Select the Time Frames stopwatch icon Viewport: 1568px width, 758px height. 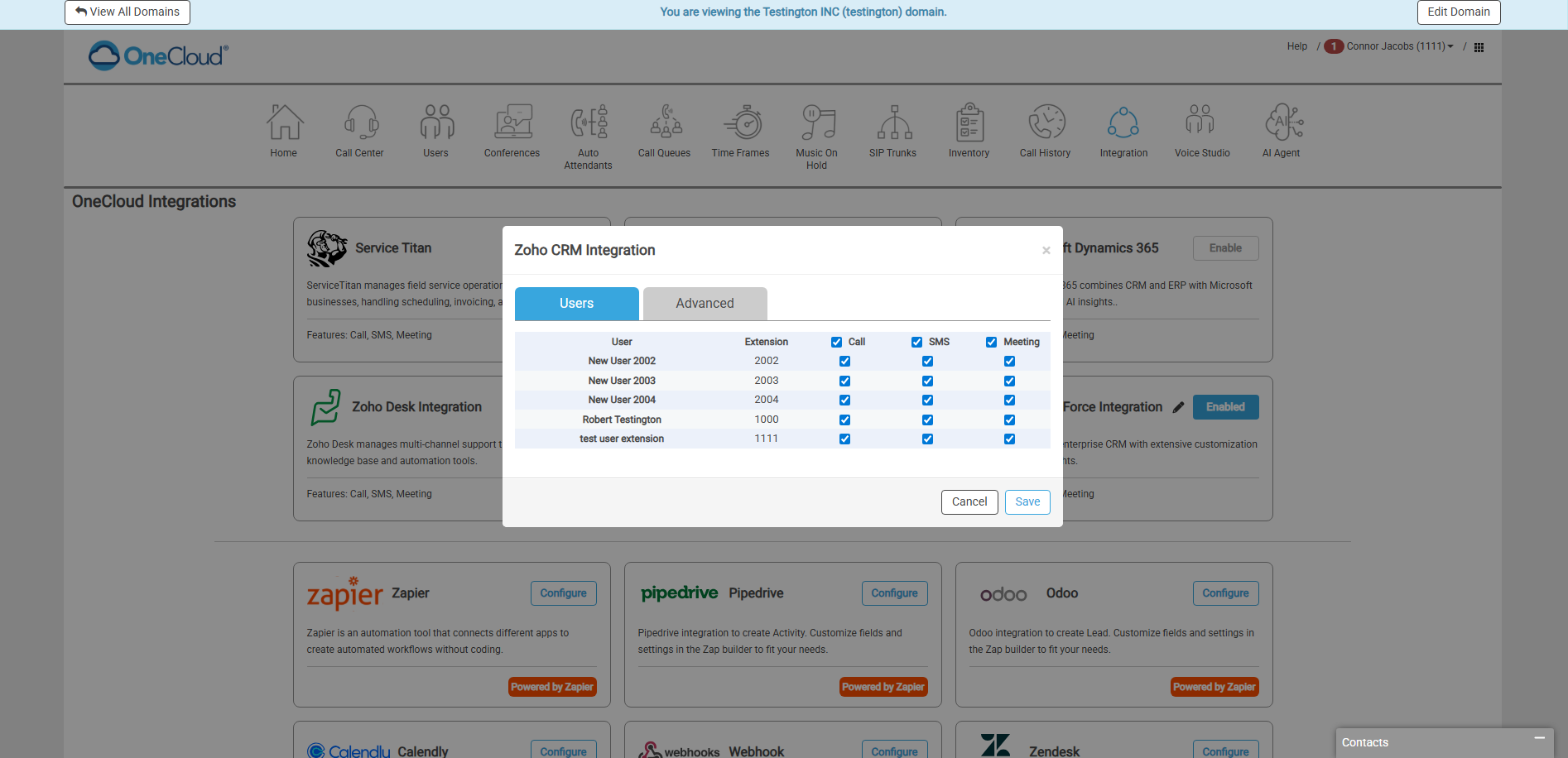click(x=744, y=122)
